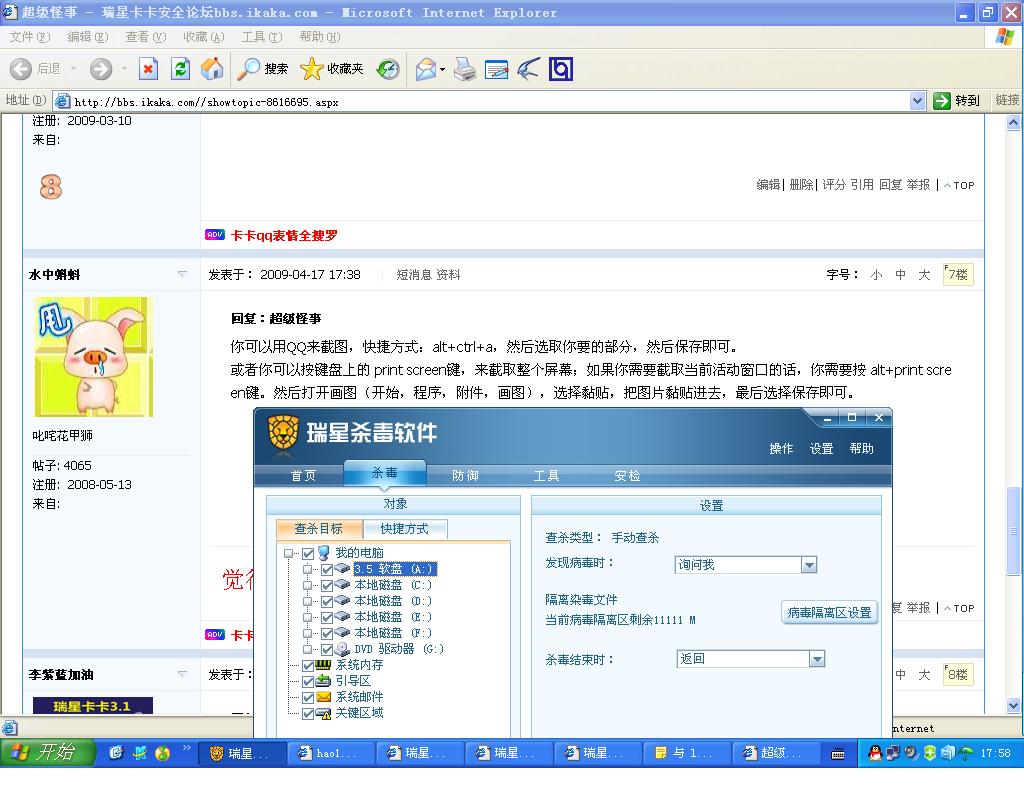Click the 系统邮件 envelope icon
Screen dimensions: 1024x800
point(323,697)
